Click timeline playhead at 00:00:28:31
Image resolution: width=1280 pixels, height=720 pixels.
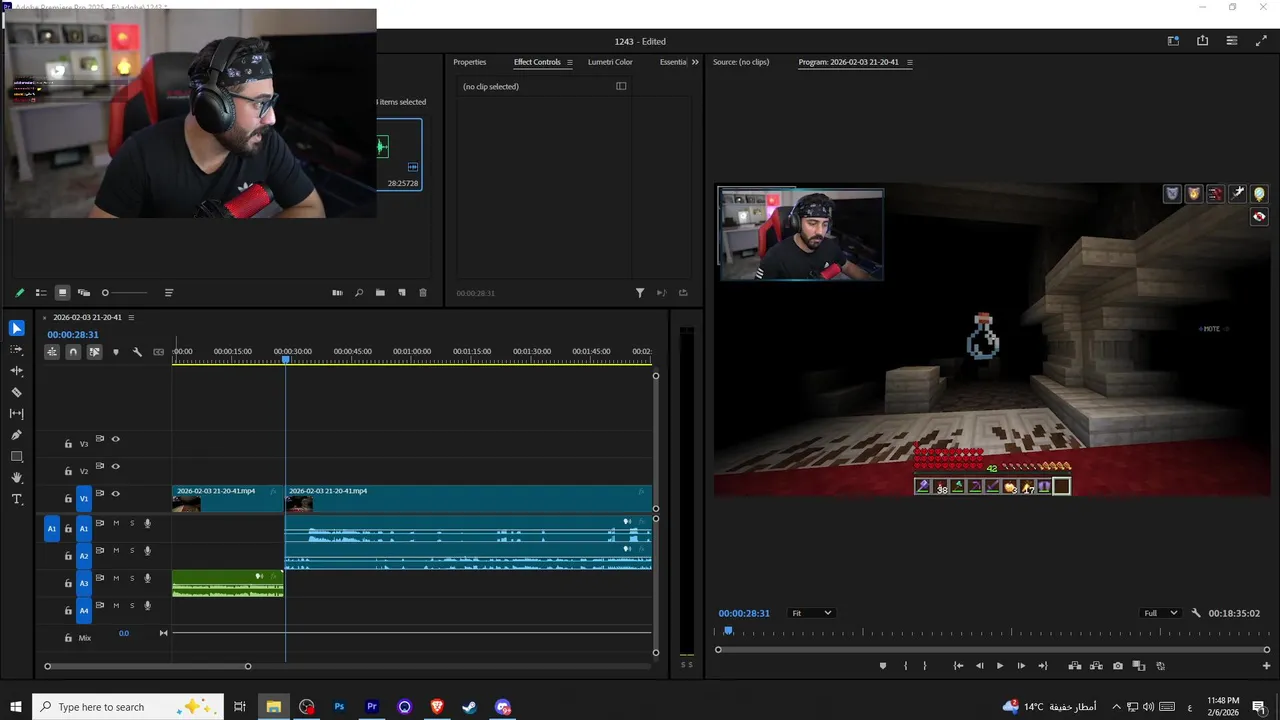point(285,360)
